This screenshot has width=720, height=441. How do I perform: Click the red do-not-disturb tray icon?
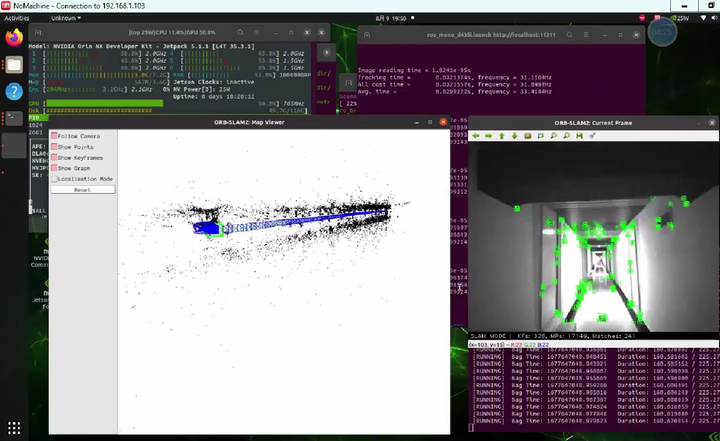(642, 18)
